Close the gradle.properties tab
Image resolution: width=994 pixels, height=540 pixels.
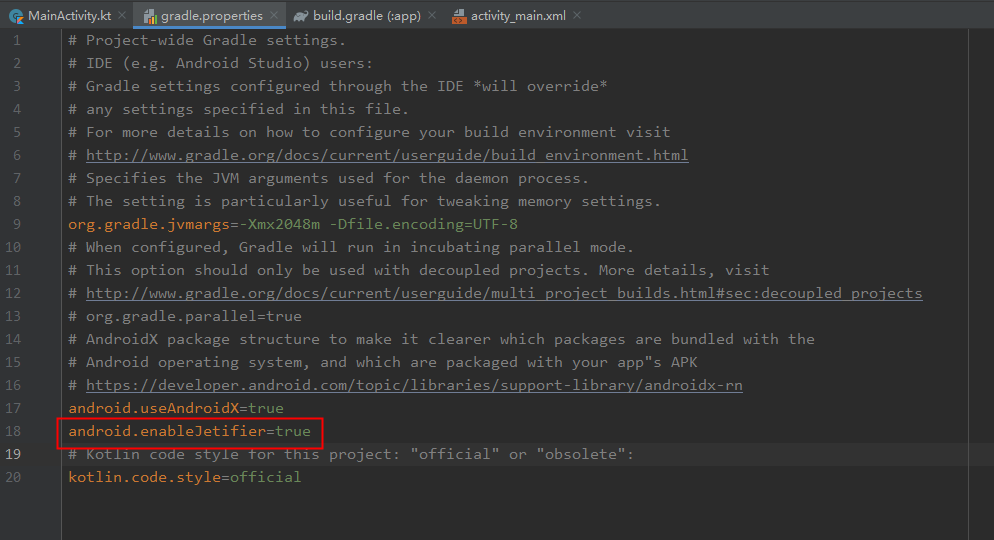(274, 15)
